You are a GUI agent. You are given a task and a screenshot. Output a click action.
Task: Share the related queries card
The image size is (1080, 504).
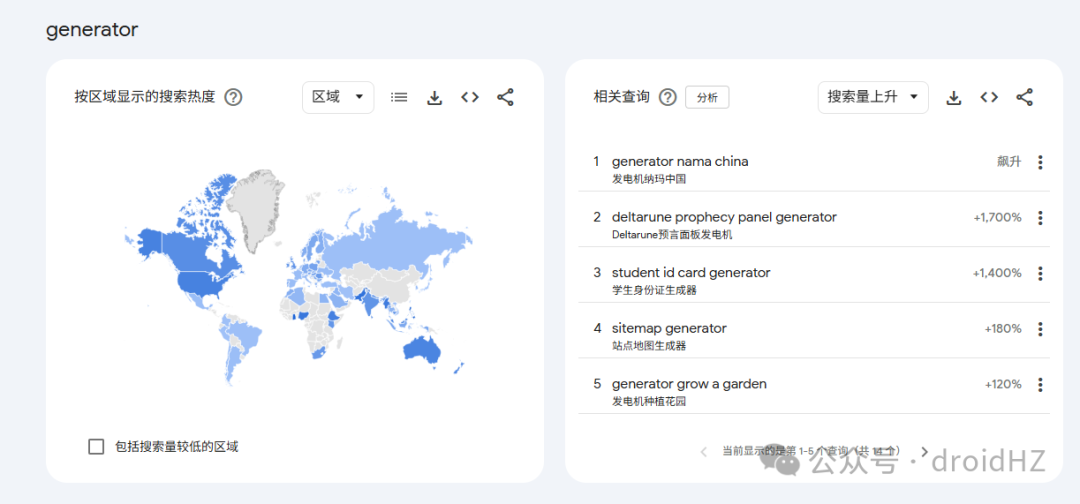(1025, 98)
